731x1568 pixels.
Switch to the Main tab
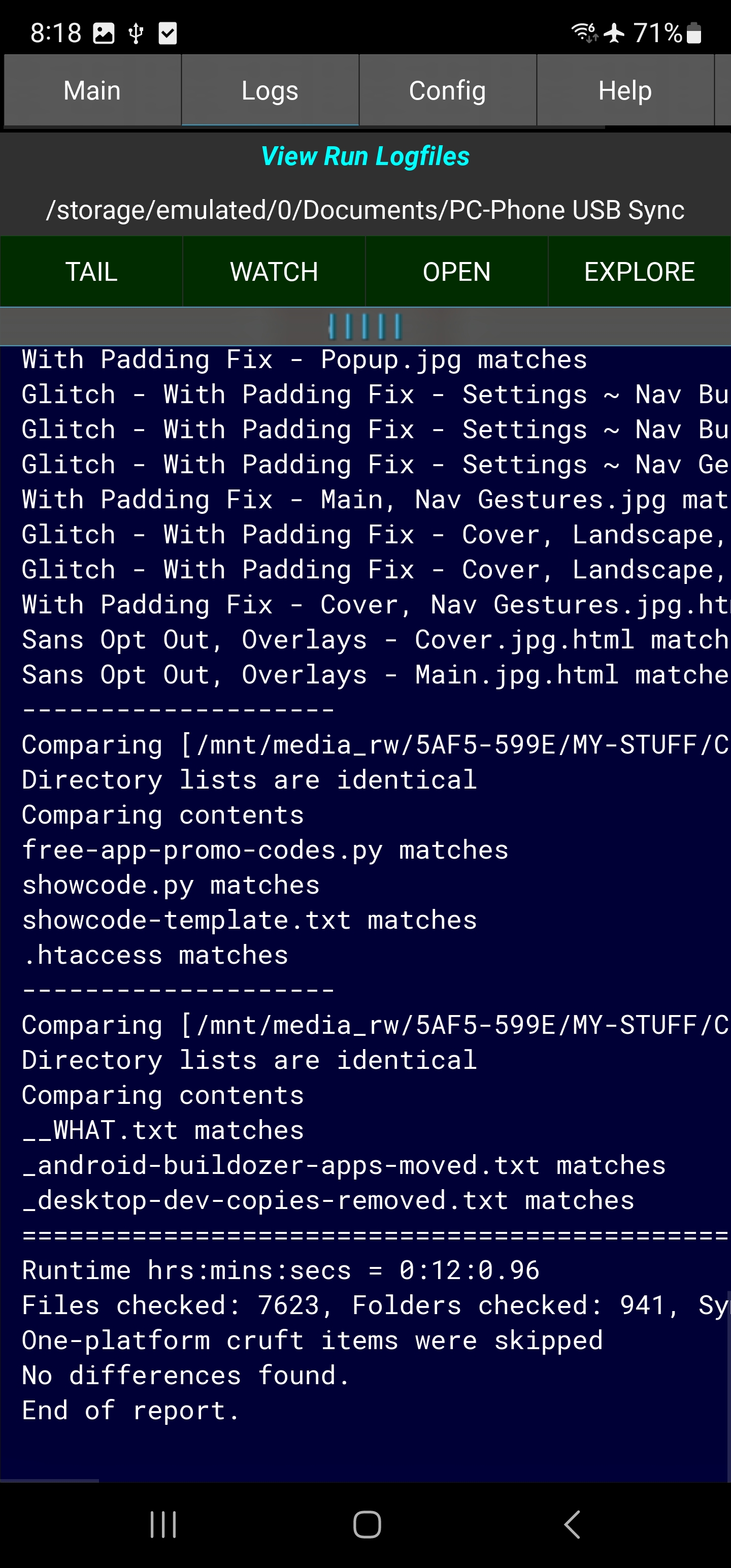coord(92,91)
